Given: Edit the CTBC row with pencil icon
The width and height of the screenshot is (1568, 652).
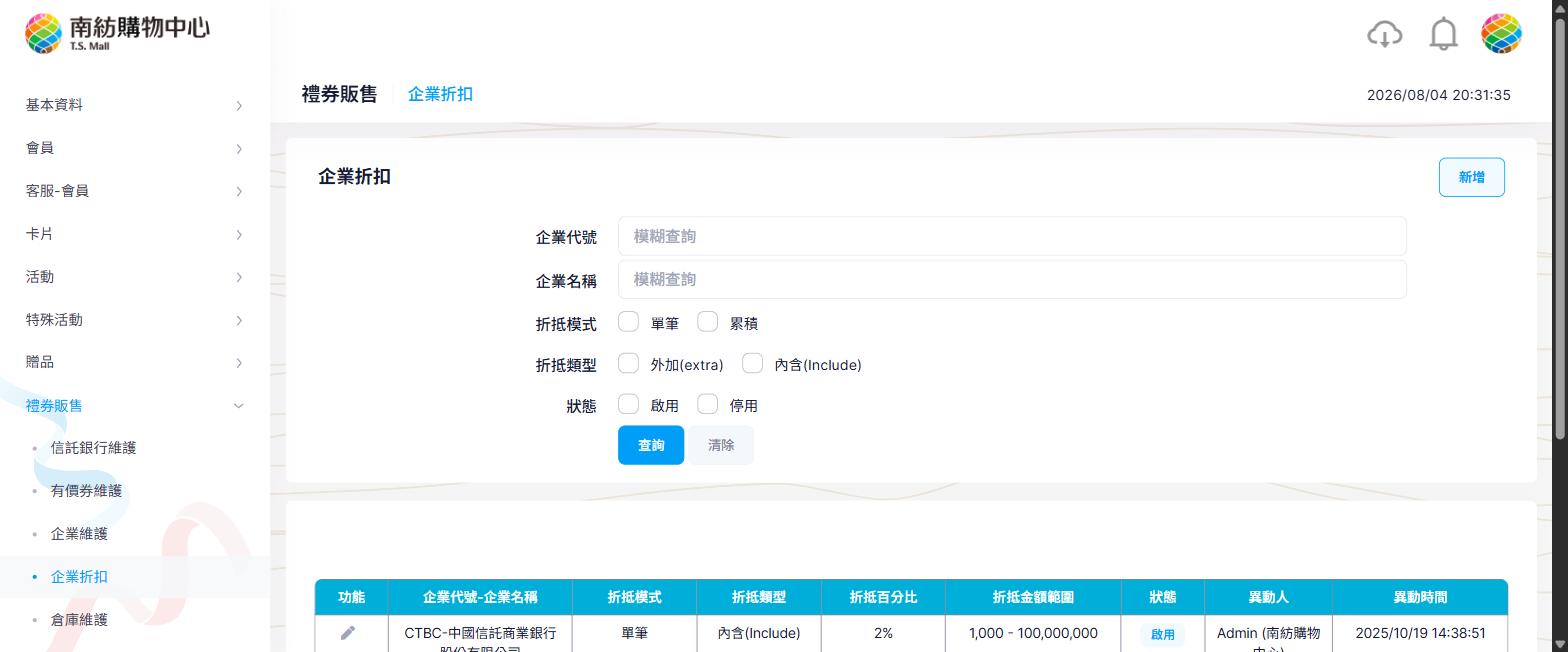Looking at the screenshot, I should [x=348, y=633].
